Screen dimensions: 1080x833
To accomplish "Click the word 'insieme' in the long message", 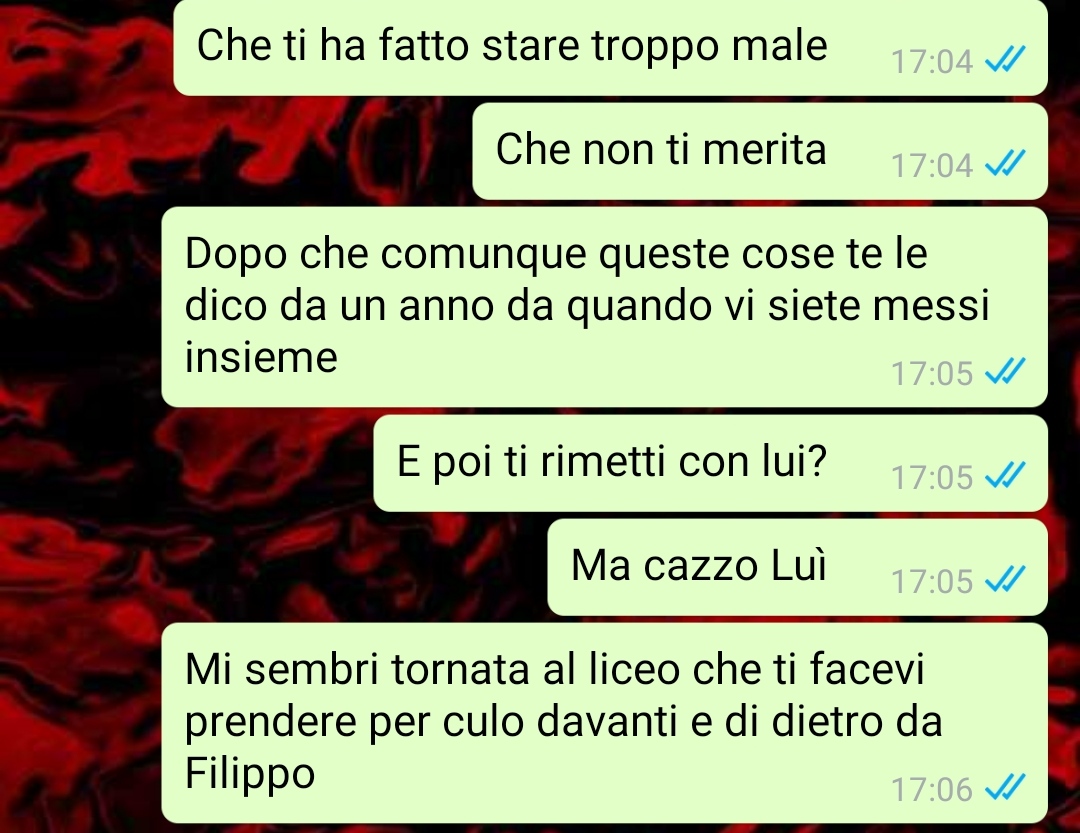I will (x=261, y=358).
